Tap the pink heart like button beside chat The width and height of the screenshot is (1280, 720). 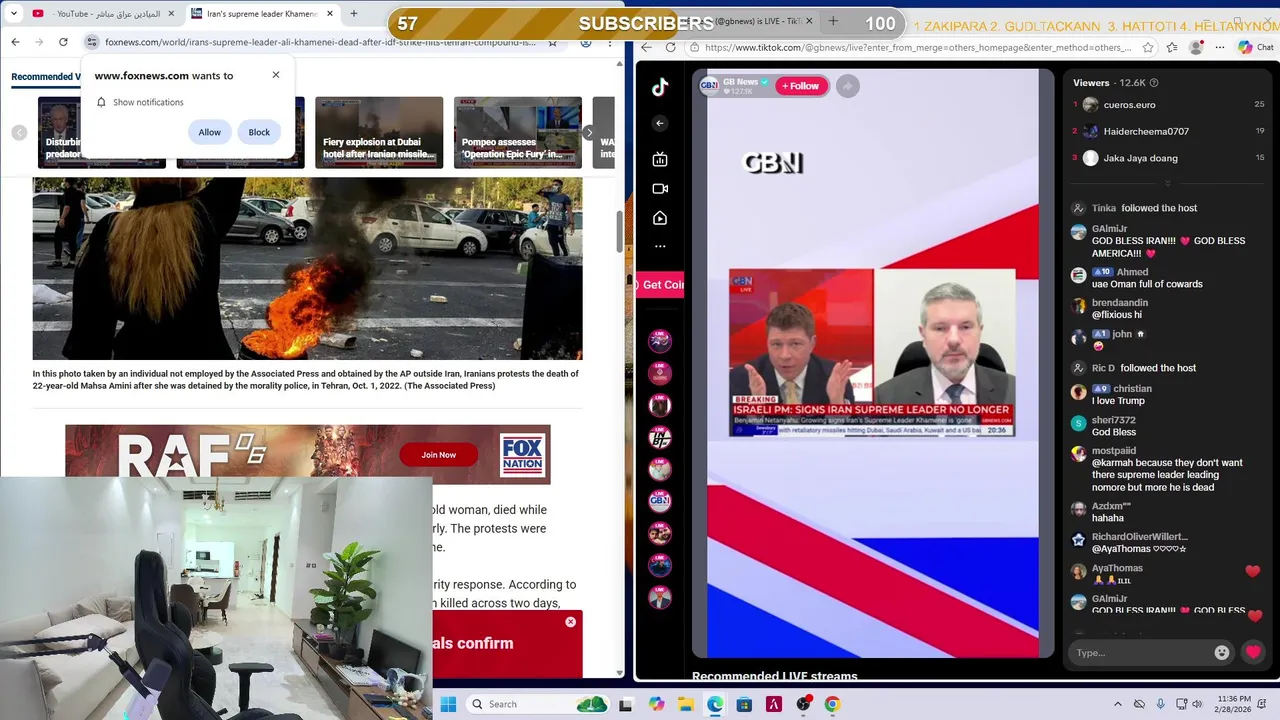click(x=1253, y=652)
